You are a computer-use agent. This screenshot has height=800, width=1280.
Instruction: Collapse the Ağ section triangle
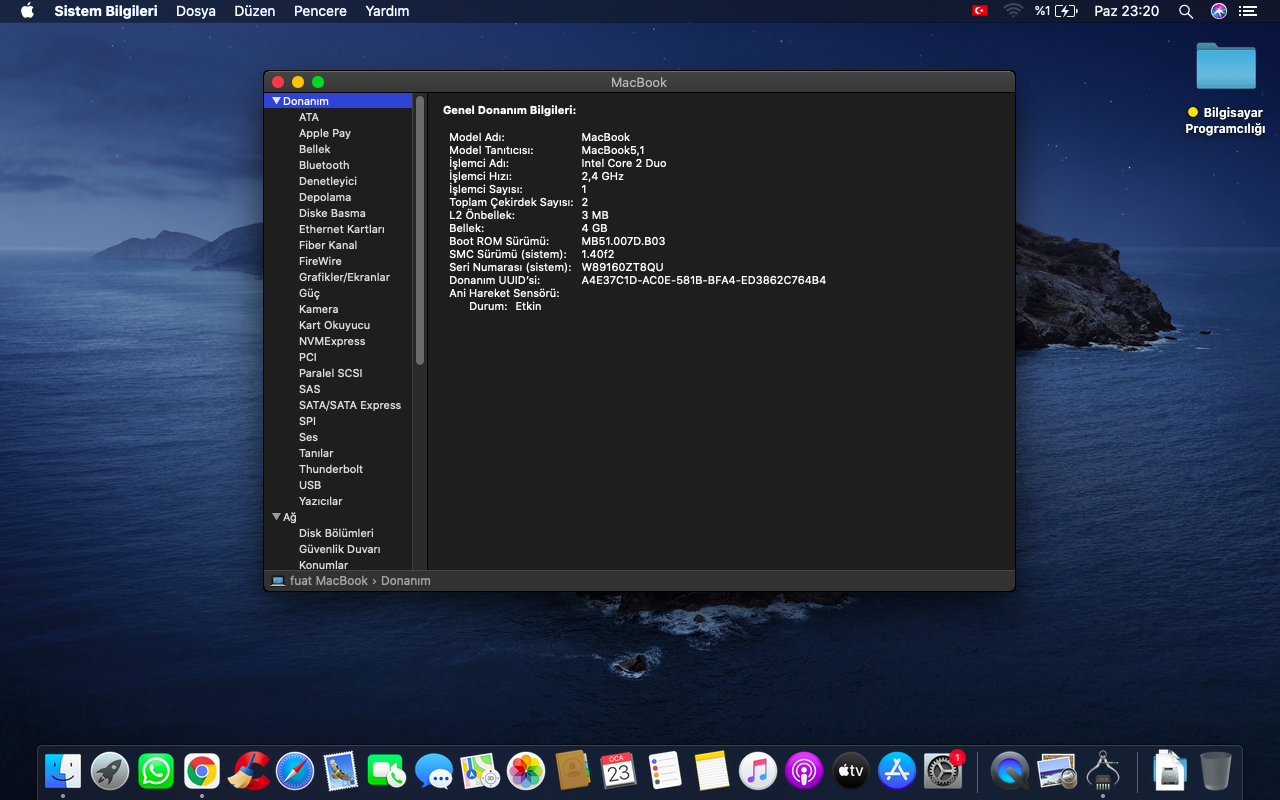(277, 517)
